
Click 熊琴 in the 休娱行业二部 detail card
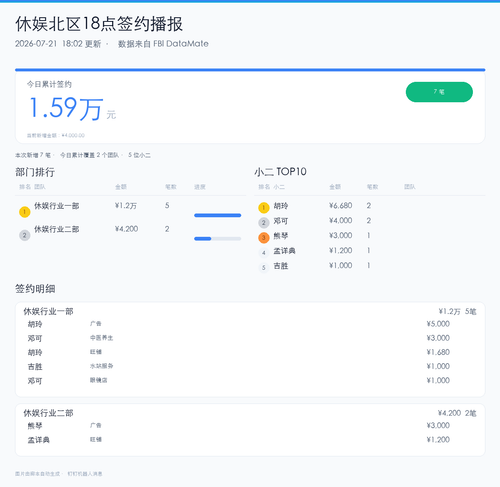[x=35, y=426]
